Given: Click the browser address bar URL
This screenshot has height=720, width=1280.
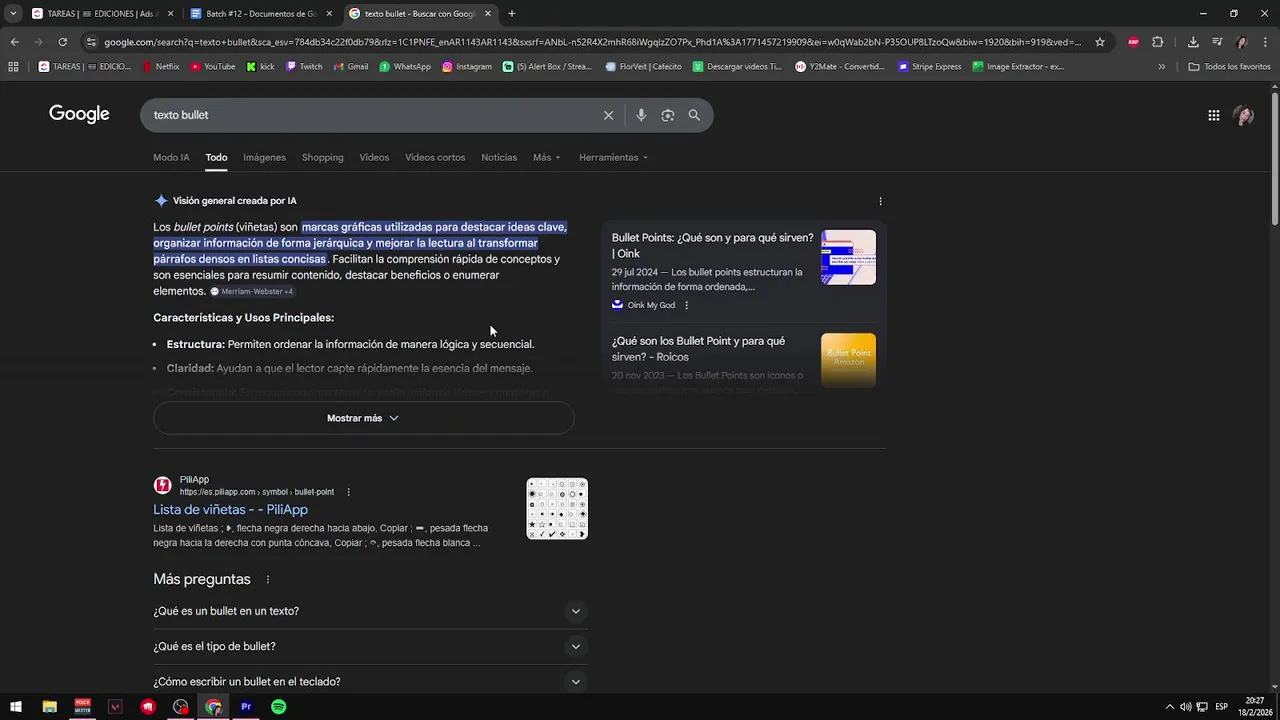Looking at the screenshot, I should point(592,42).
